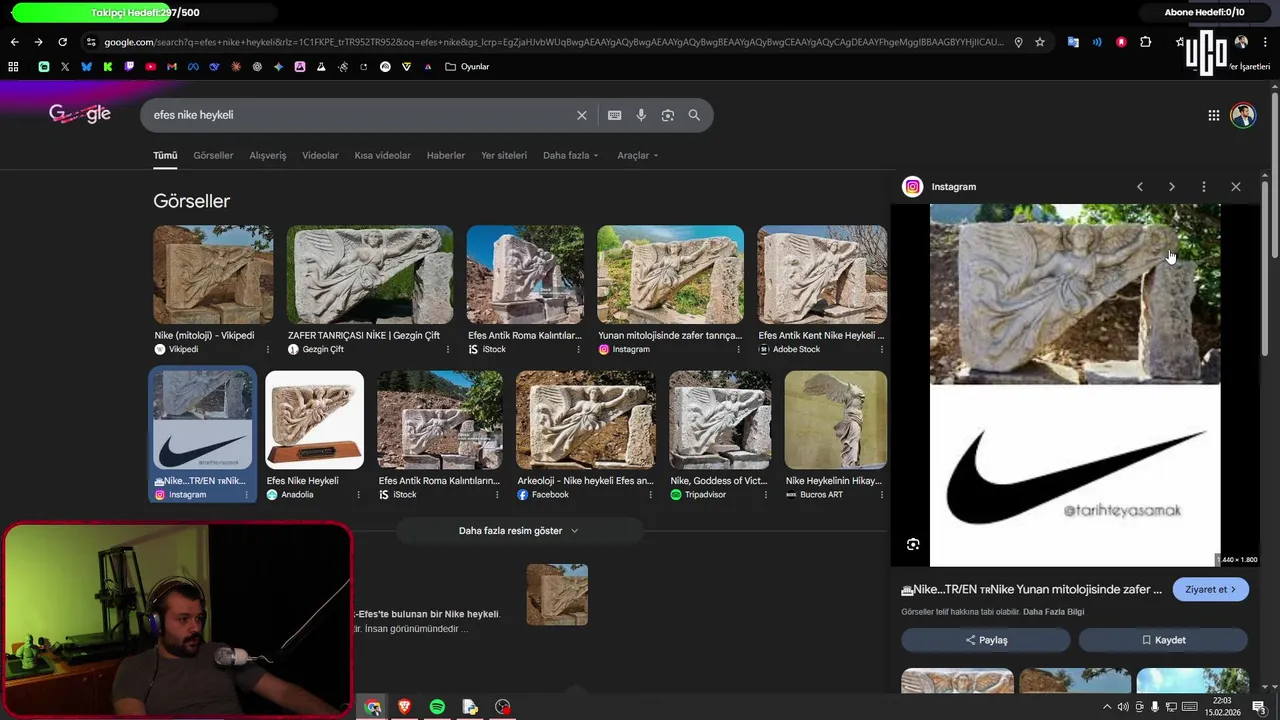Screen dimensions: 1280x720
Task: Open the Görseller section heading
Action: click(191, 201)
